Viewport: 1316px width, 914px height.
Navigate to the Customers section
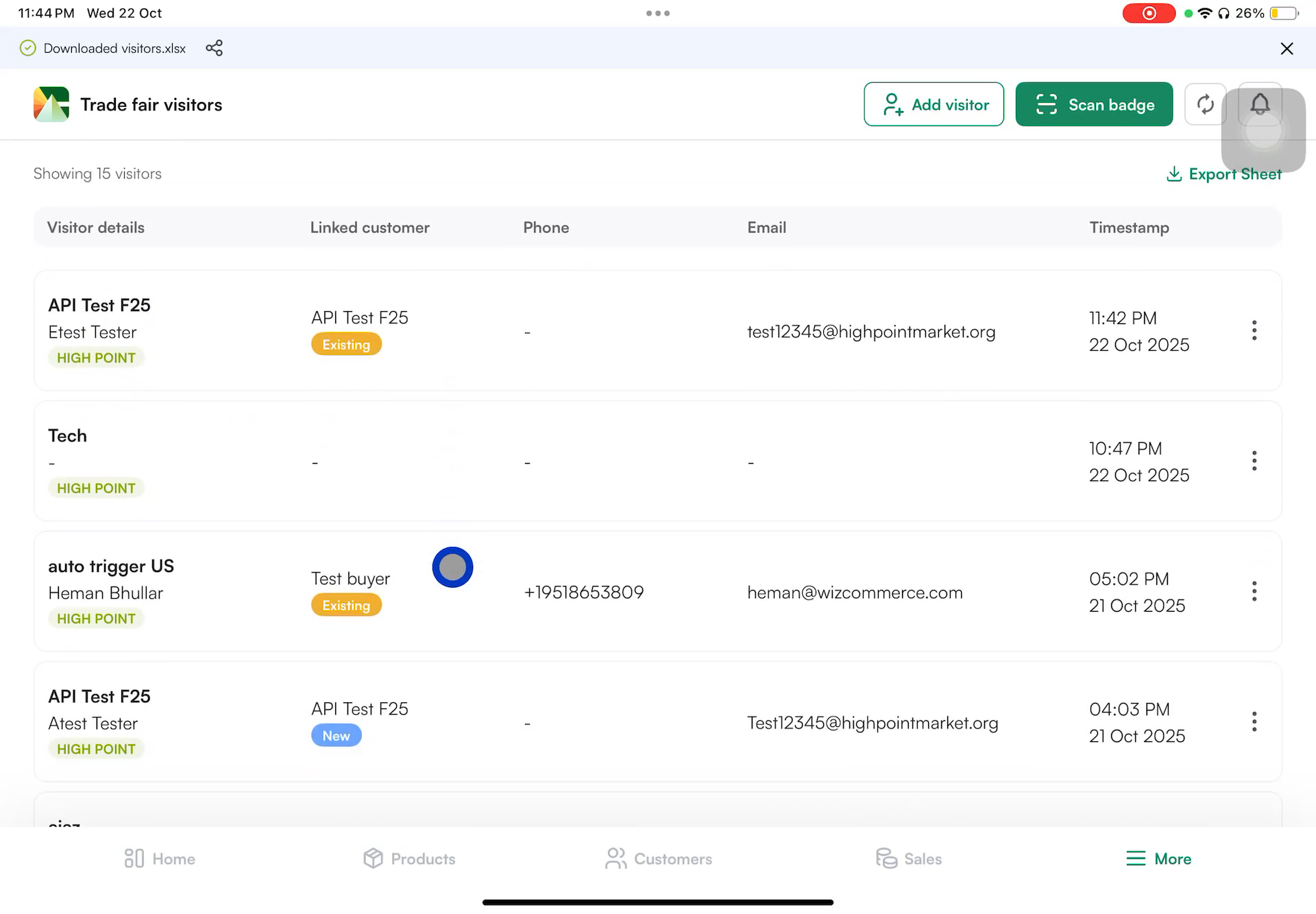[657, 858]
